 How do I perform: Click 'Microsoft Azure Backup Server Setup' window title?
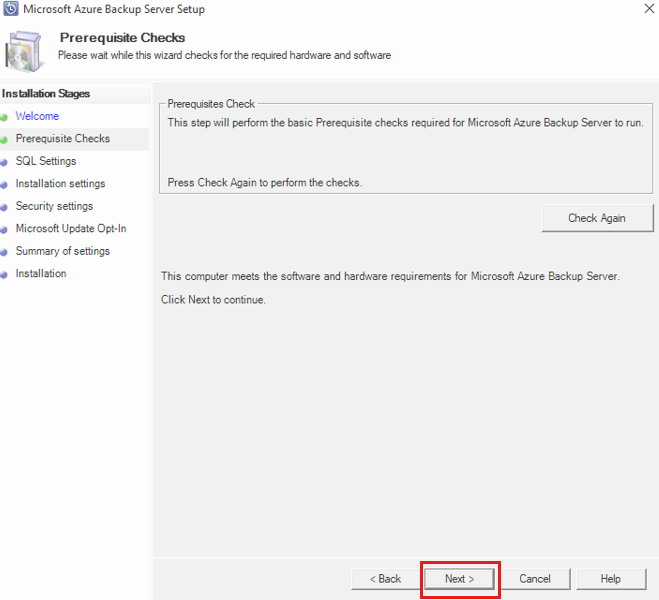point(114,9)
